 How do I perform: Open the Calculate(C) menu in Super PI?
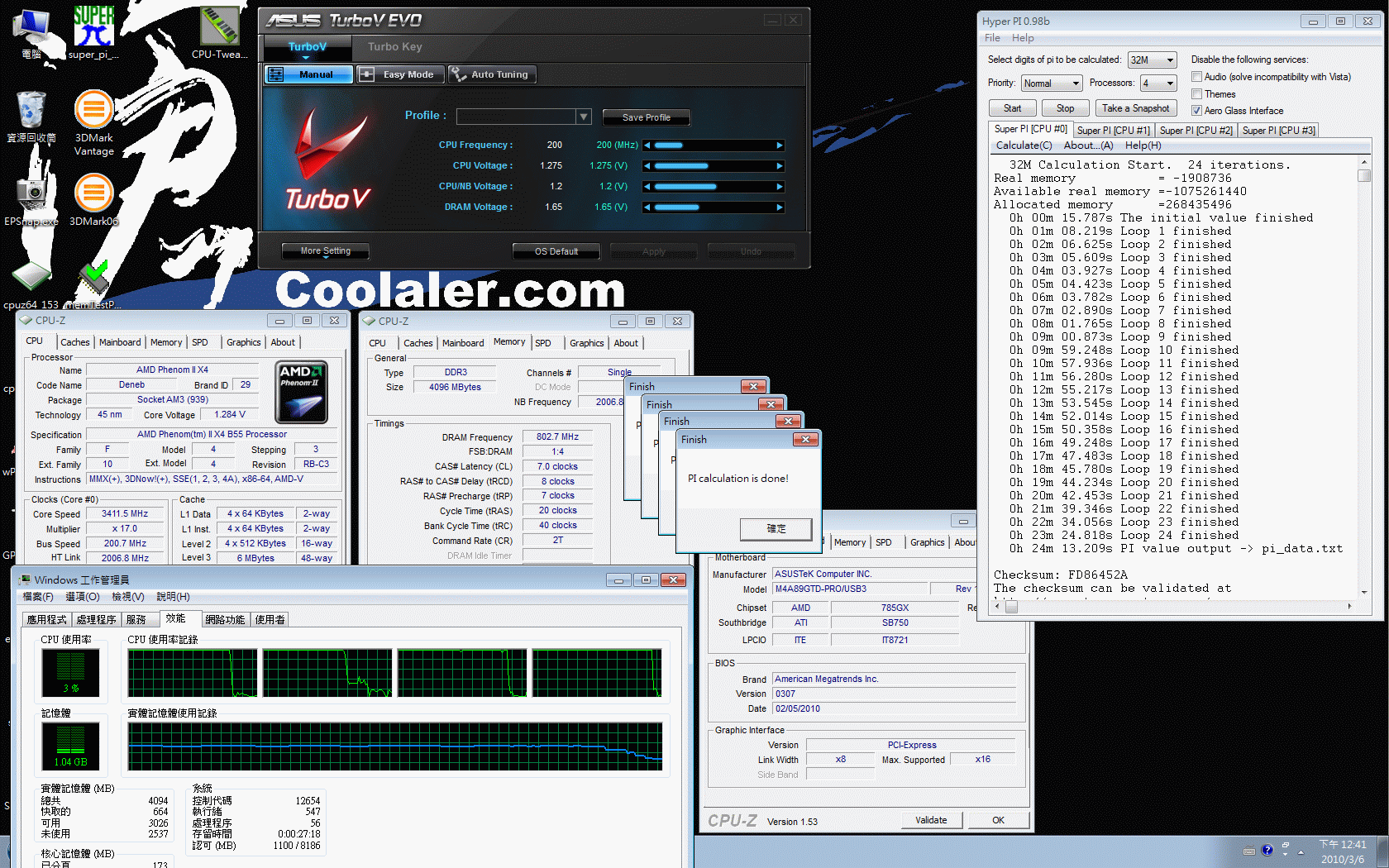(x=1024, y=145)
